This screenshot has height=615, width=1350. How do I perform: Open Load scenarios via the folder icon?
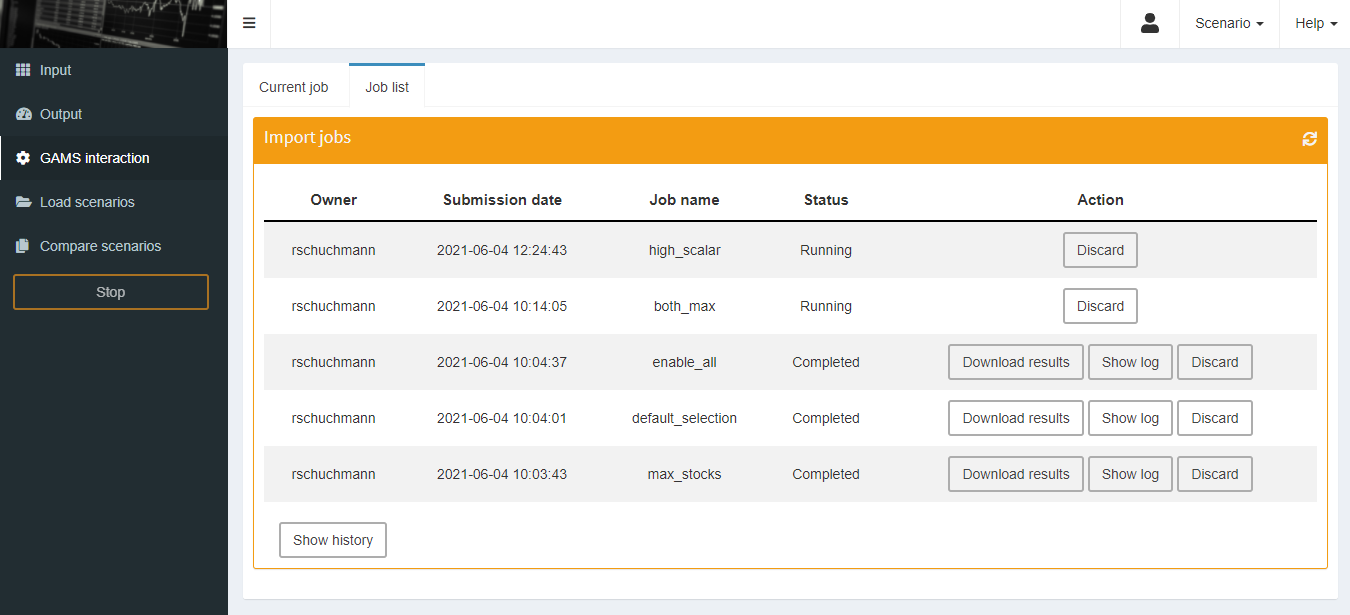[x=20, y=201]
